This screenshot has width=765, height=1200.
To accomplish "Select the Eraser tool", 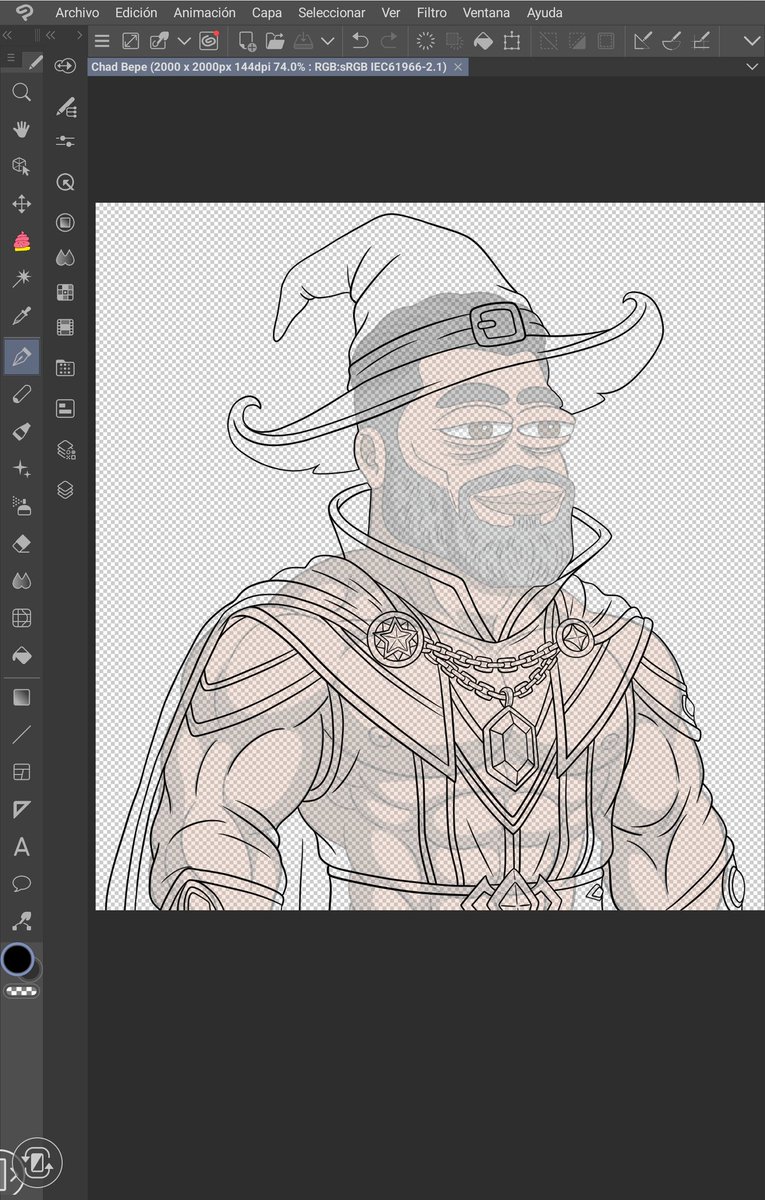I will (21, 543).
